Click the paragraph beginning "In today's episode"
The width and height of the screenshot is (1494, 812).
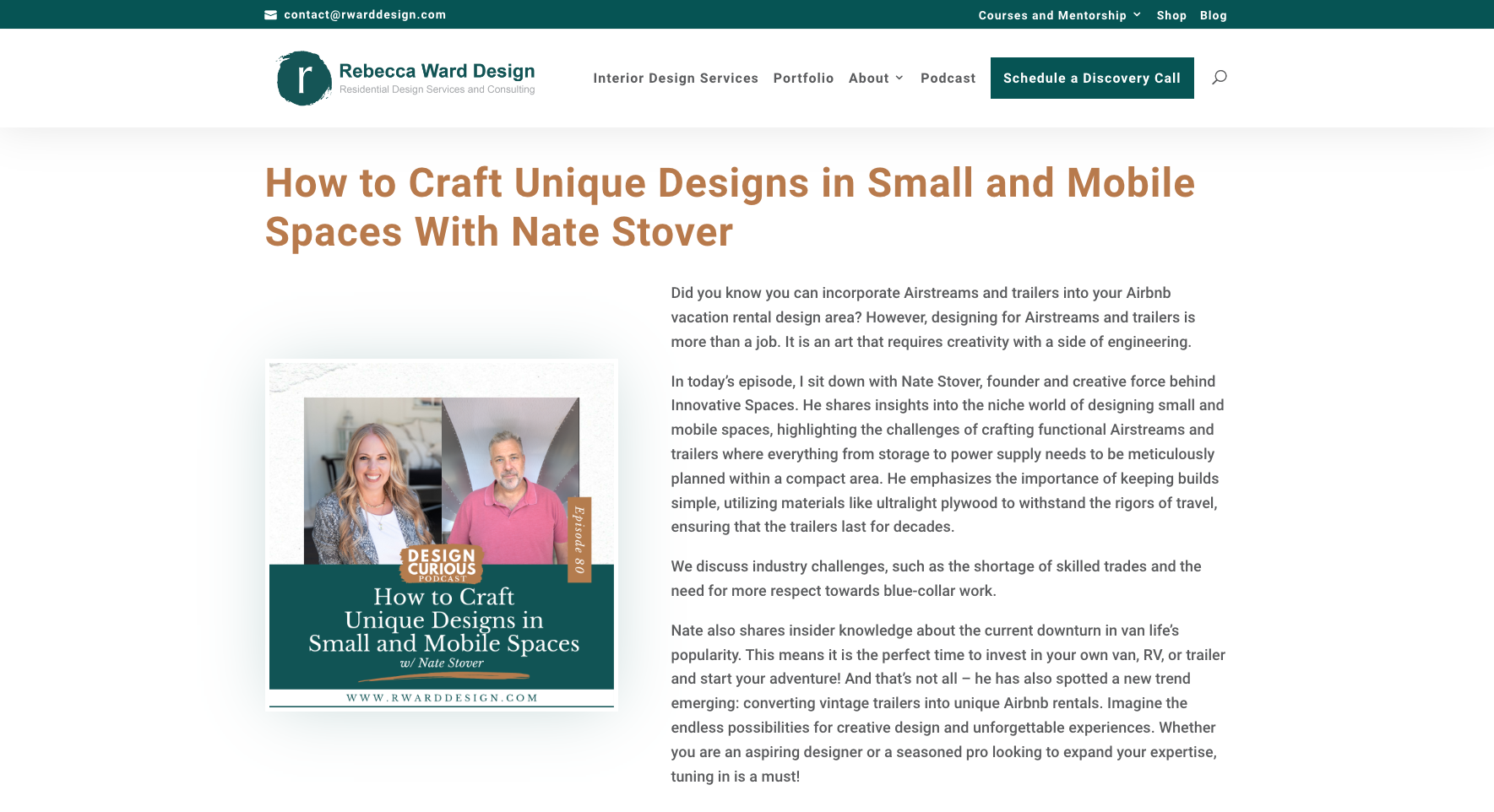tap(948, 454)
